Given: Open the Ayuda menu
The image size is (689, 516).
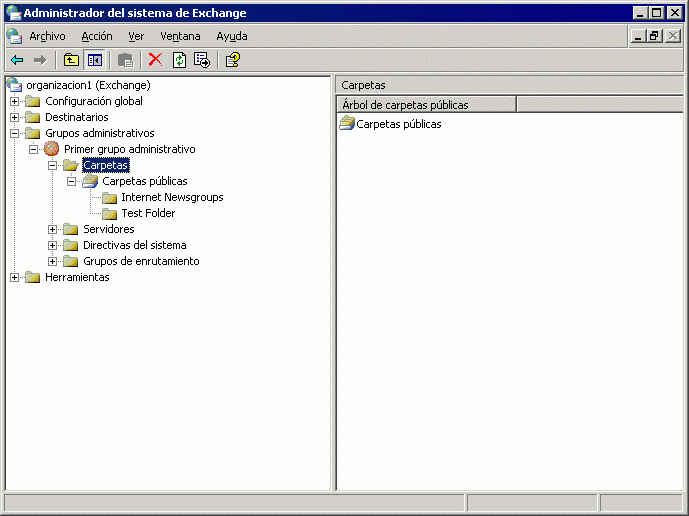Looking at the screenshot, I should pyautogui.click(x=232, y=36).
